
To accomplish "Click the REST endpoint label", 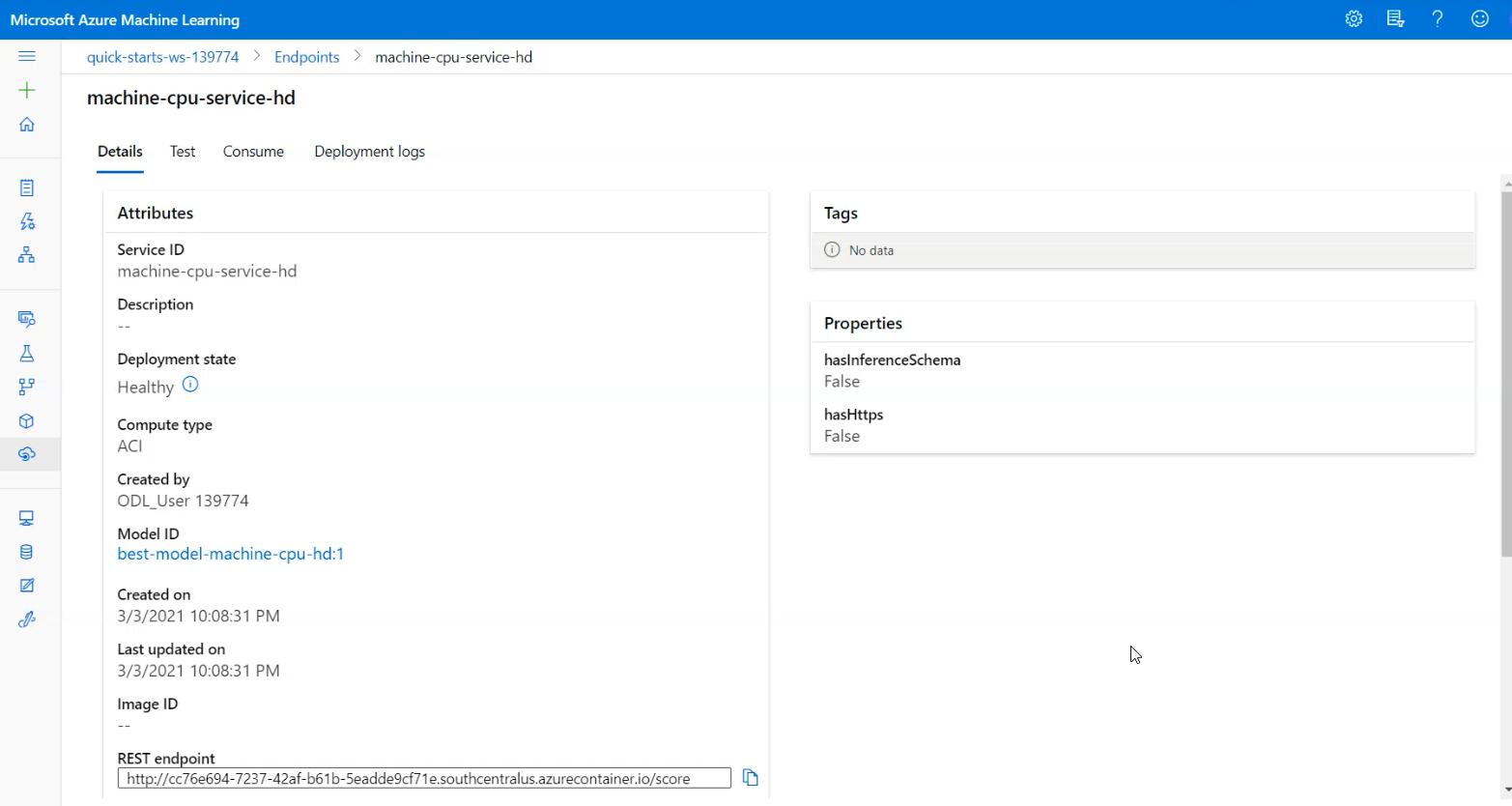I will pyautogui.click(x=166, y=759).
